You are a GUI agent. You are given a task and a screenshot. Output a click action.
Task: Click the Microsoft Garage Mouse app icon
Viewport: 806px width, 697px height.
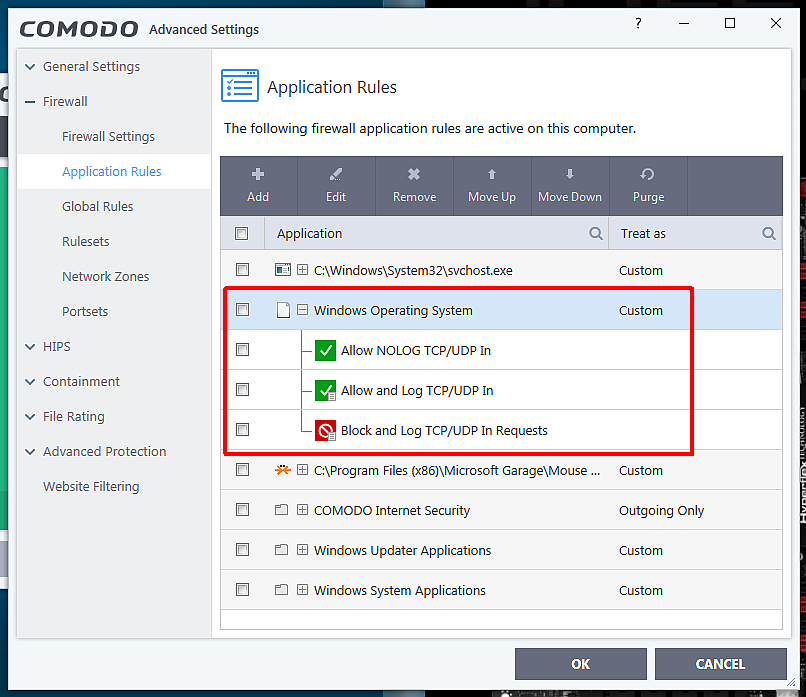(283, 470)
